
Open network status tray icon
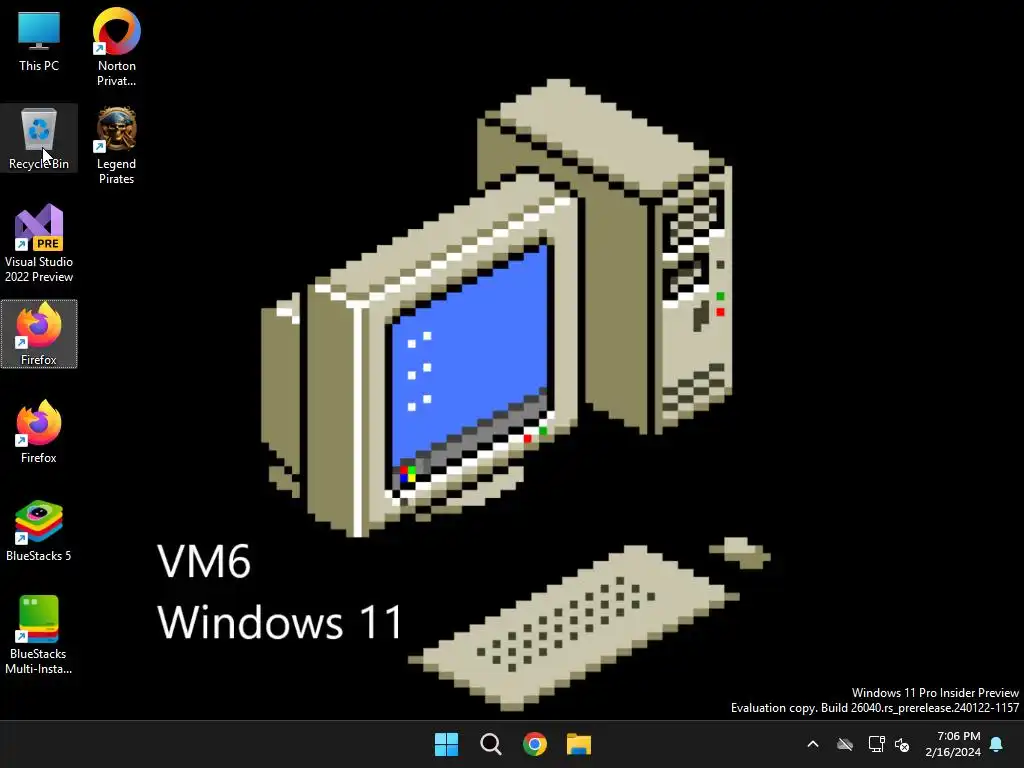(876, 744)
